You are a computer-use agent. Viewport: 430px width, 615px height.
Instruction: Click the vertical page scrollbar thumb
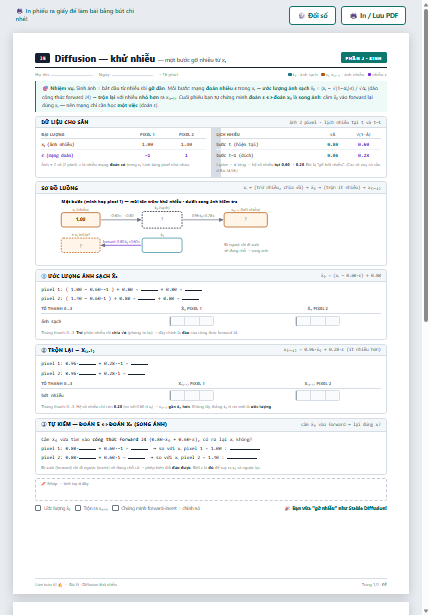tap(426, 165)
